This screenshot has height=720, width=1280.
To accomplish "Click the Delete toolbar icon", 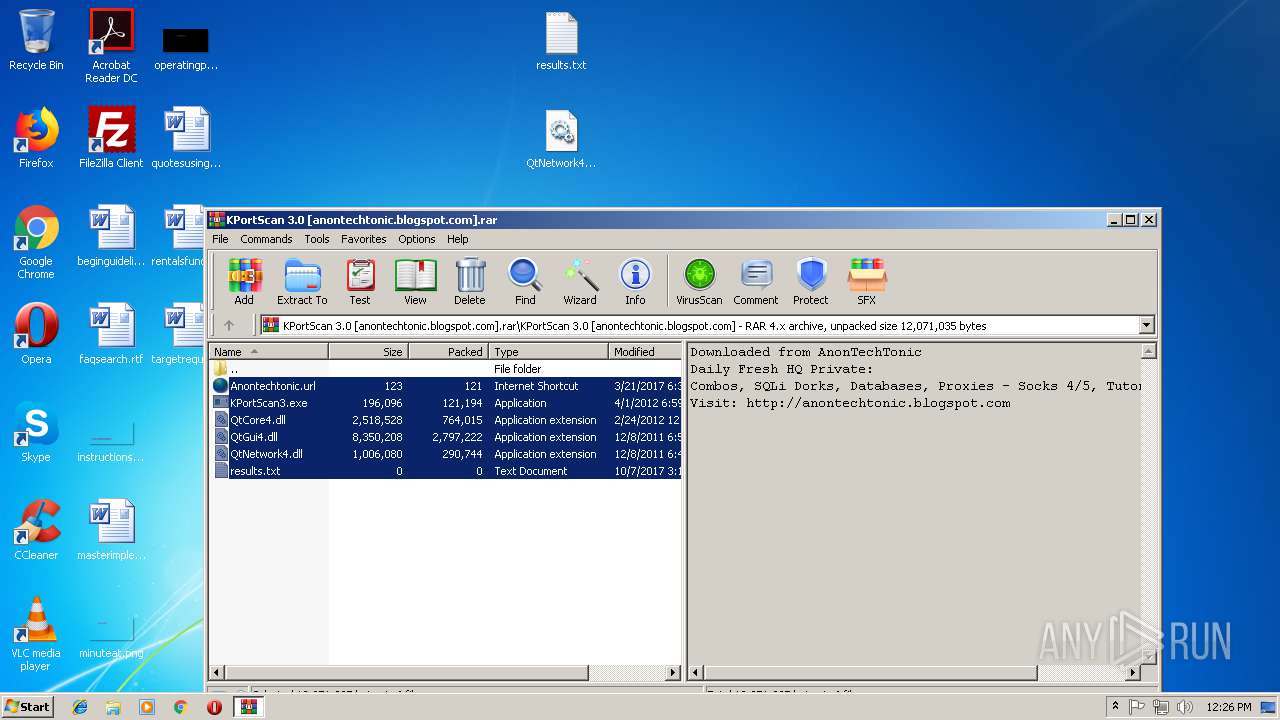I will [470, 281].
